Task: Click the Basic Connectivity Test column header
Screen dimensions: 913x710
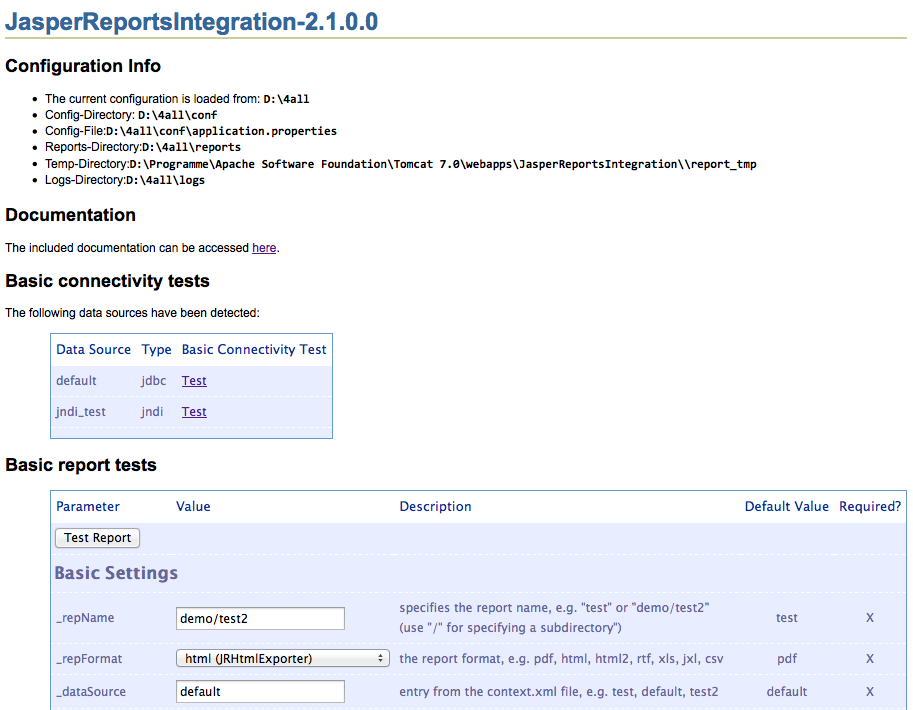Action: [x=254, y=350]
